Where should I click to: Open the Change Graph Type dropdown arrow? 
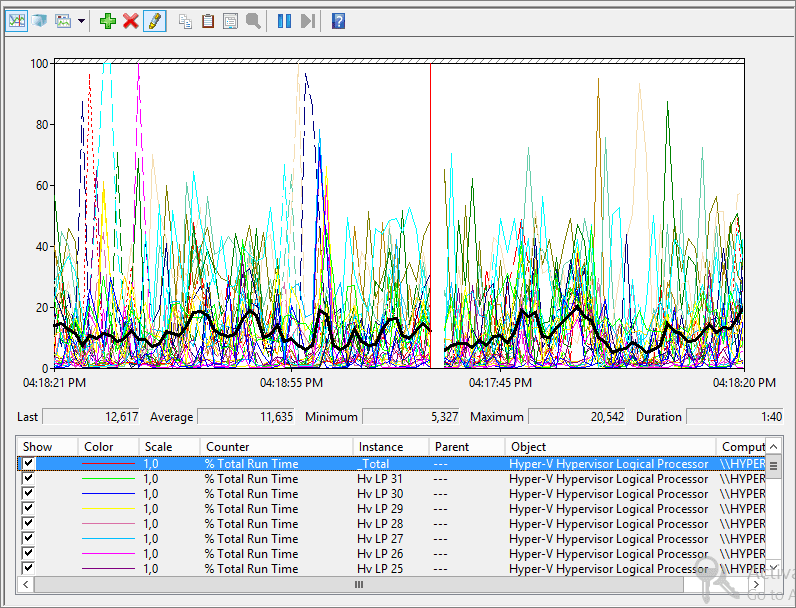click(81, 21)
